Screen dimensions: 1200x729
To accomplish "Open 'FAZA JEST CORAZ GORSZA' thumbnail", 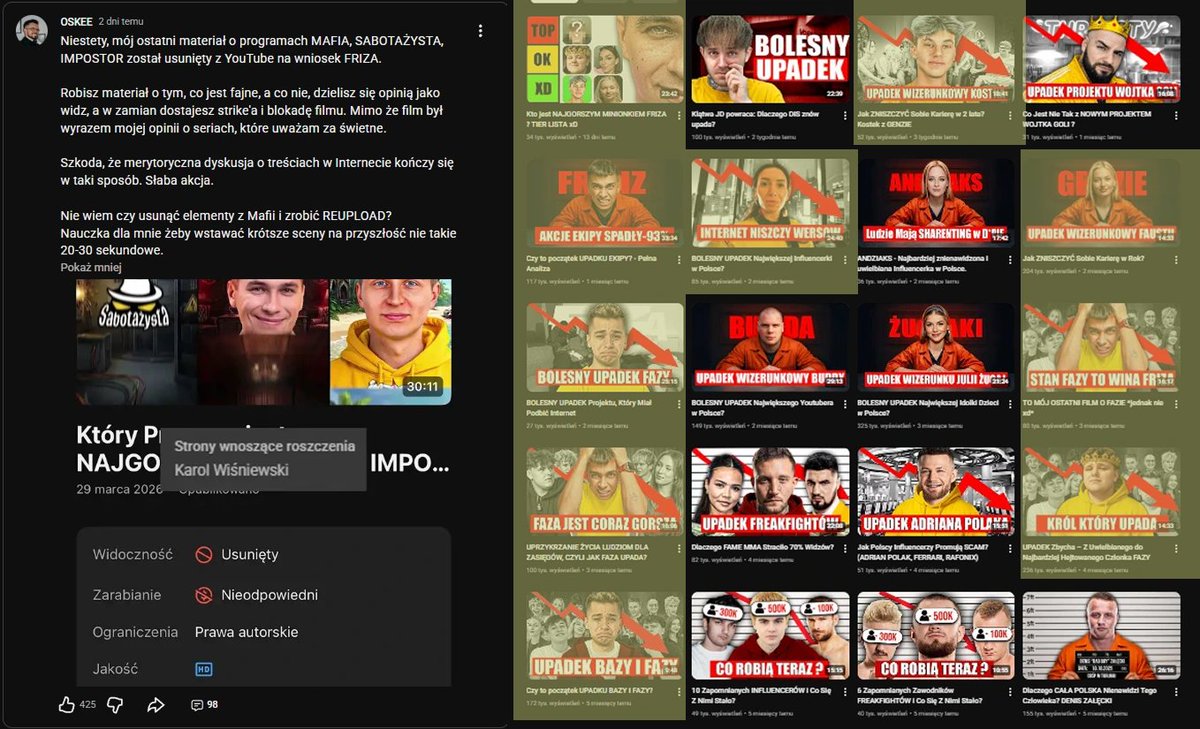I will point(605,491).
